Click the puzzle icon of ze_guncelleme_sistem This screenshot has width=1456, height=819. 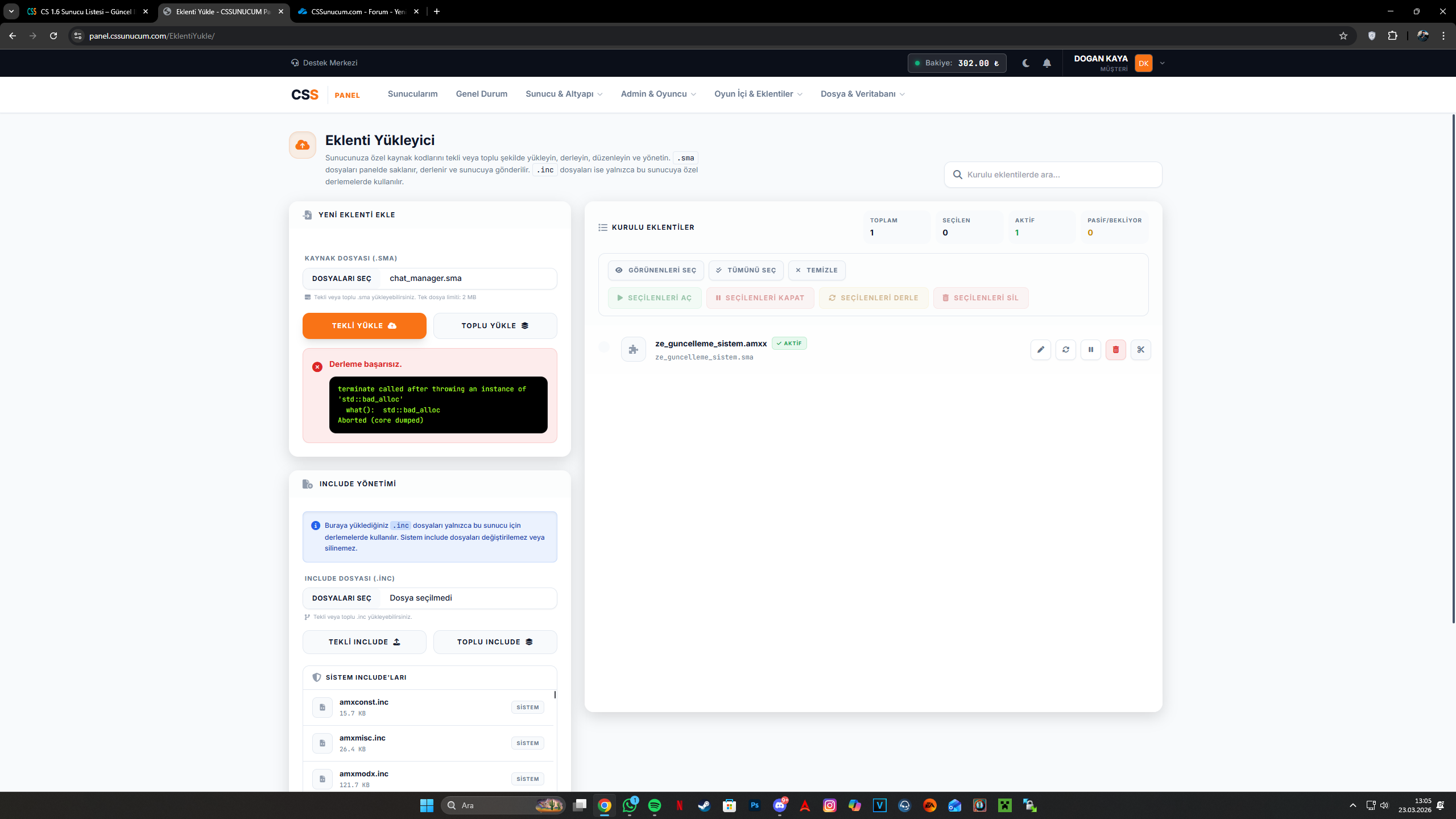633,349
